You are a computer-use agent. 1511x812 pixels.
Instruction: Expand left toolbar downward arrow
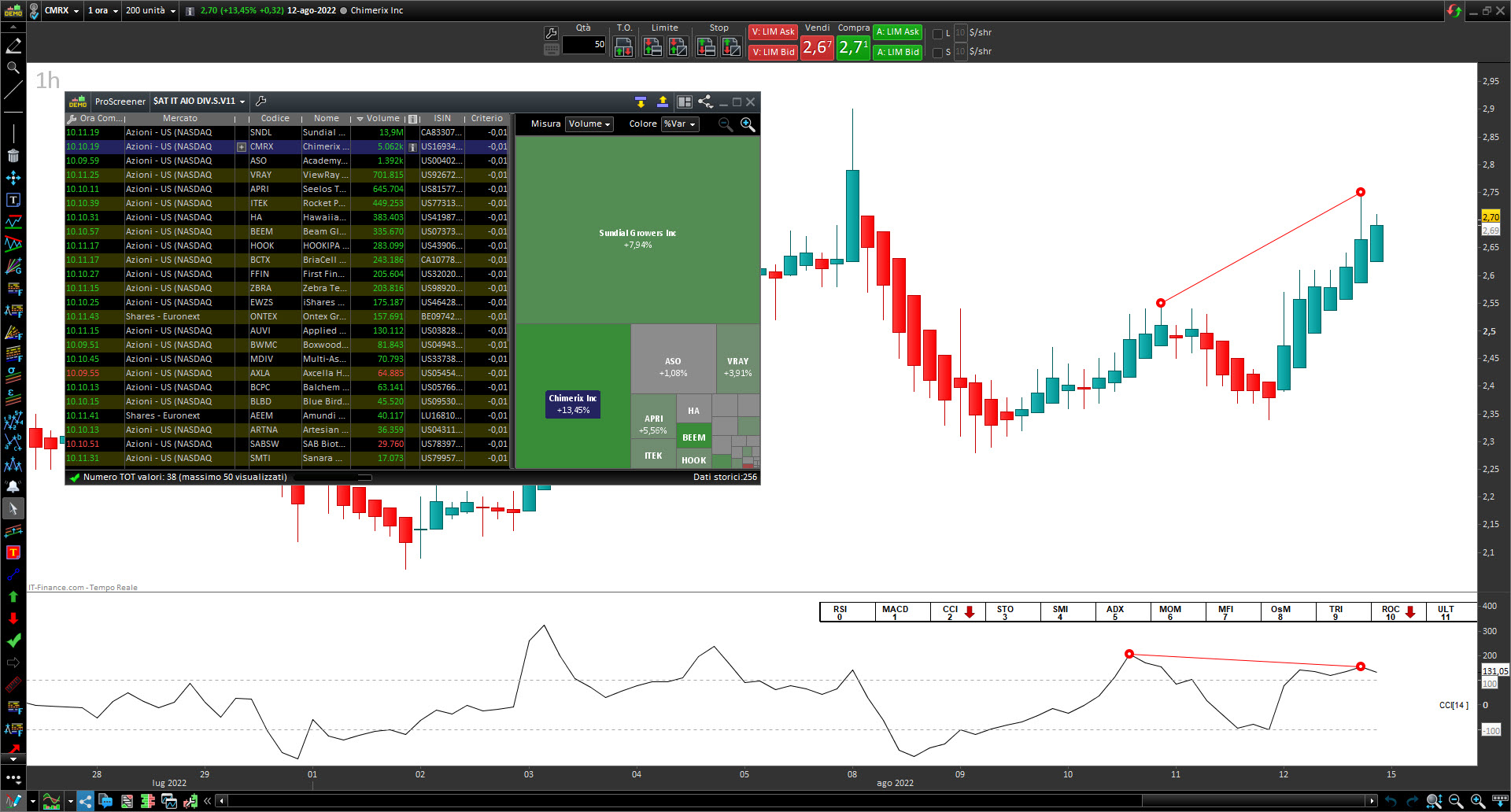coord(13,759)
